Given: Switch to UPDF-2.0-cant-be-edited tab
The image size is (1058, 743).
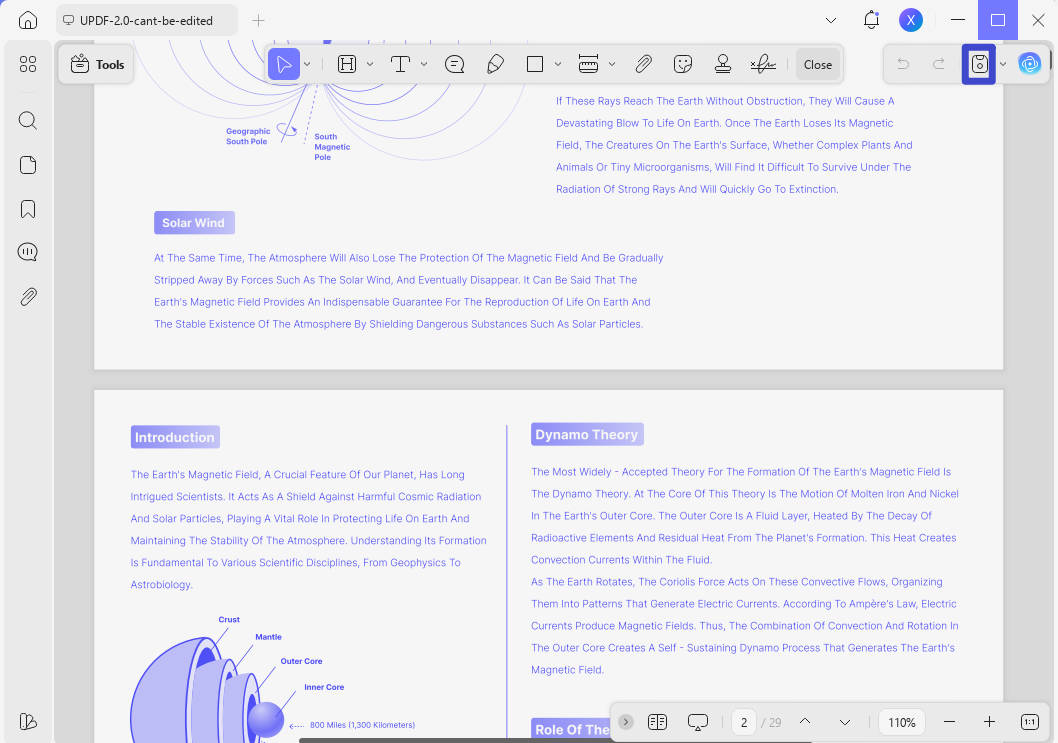Looking at the screenshot, I should click(x=146, y=20).
